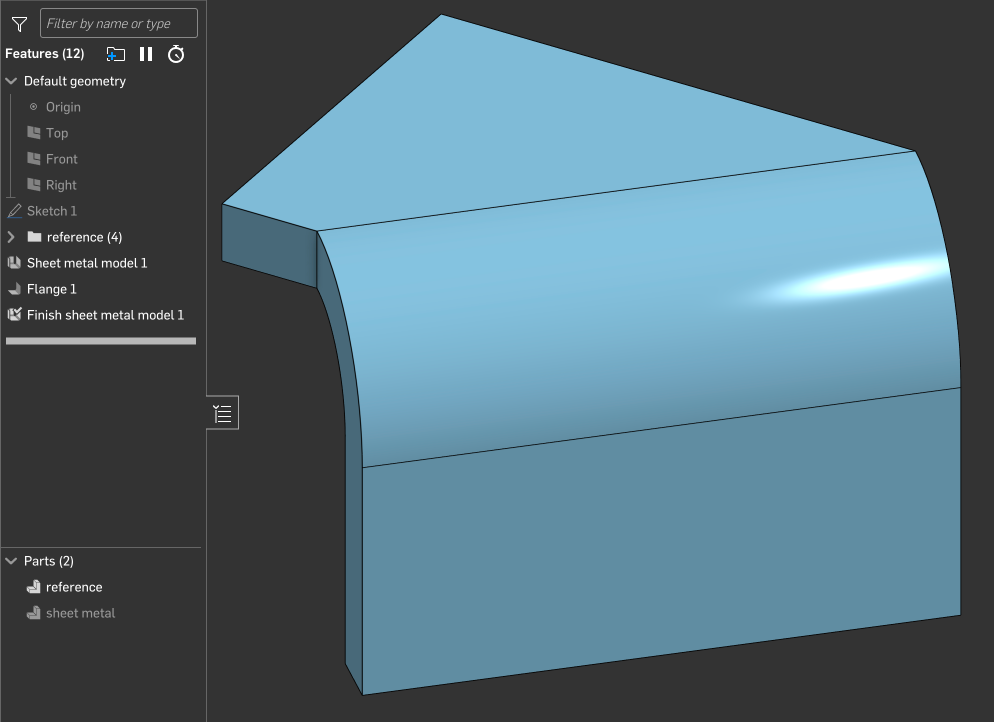
Task: Select the Right plane
Action: (61, 185)
